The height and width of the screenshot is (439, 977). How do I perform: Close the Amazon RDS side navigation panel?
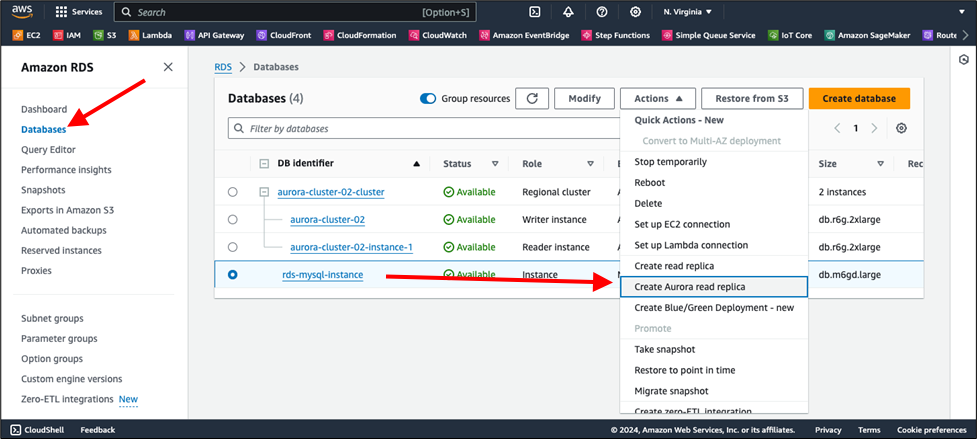pos(168,67)
